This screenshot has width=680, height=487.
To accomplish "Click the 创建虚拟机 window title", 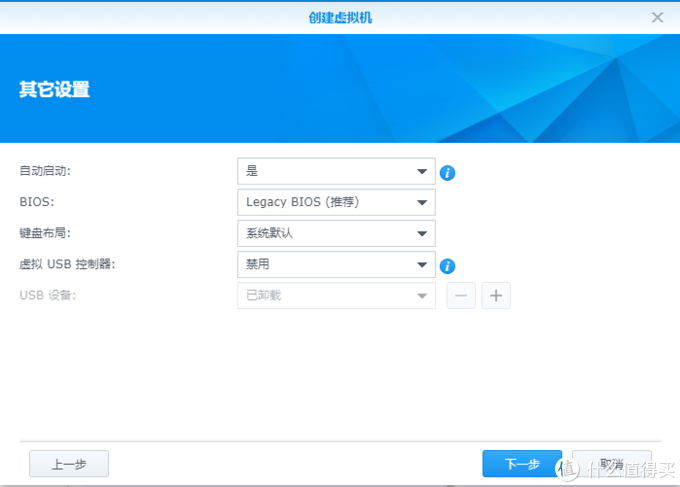I will 340,18.
